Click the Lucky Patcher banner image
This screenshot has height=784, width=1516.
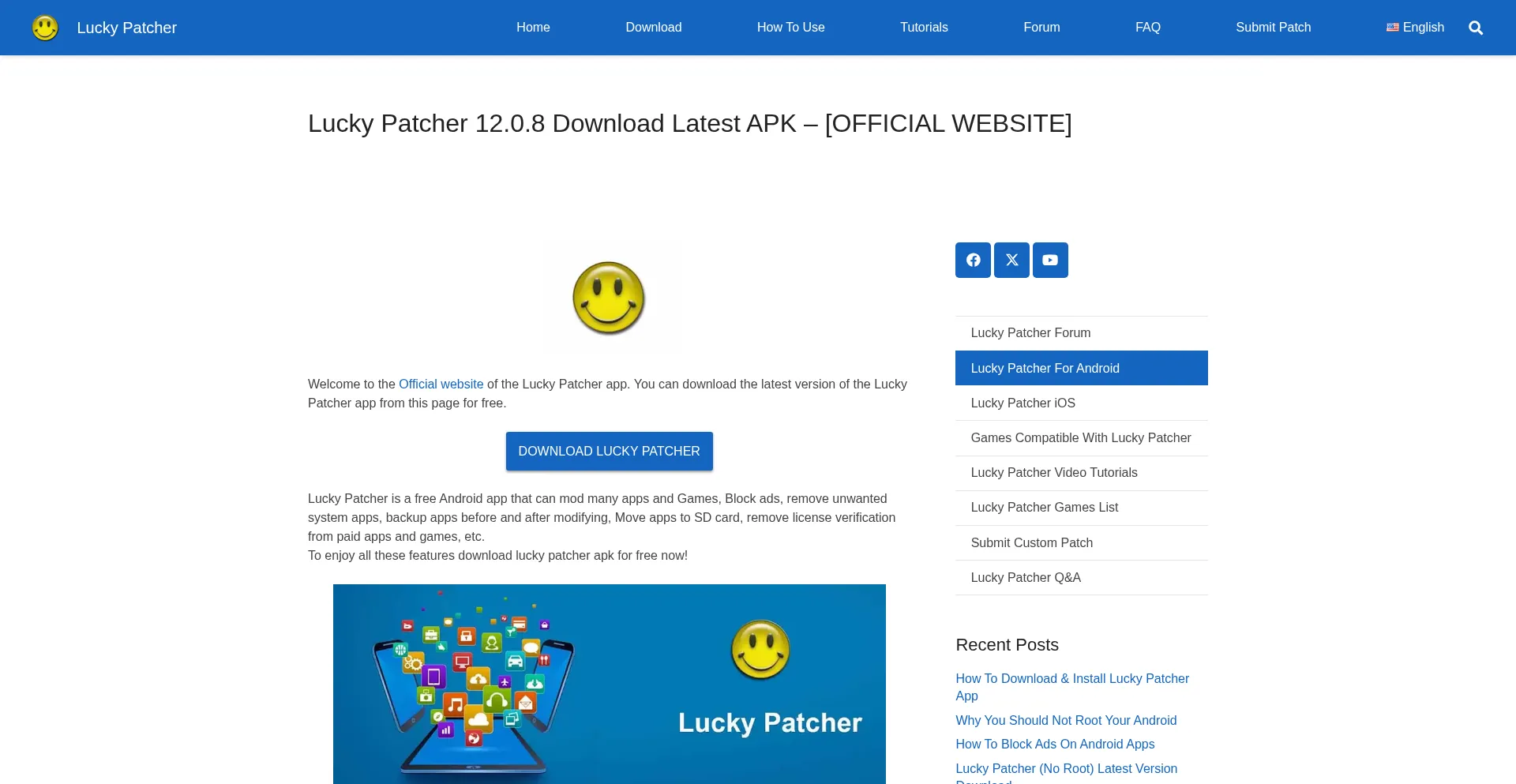click(x=609, y=684)
